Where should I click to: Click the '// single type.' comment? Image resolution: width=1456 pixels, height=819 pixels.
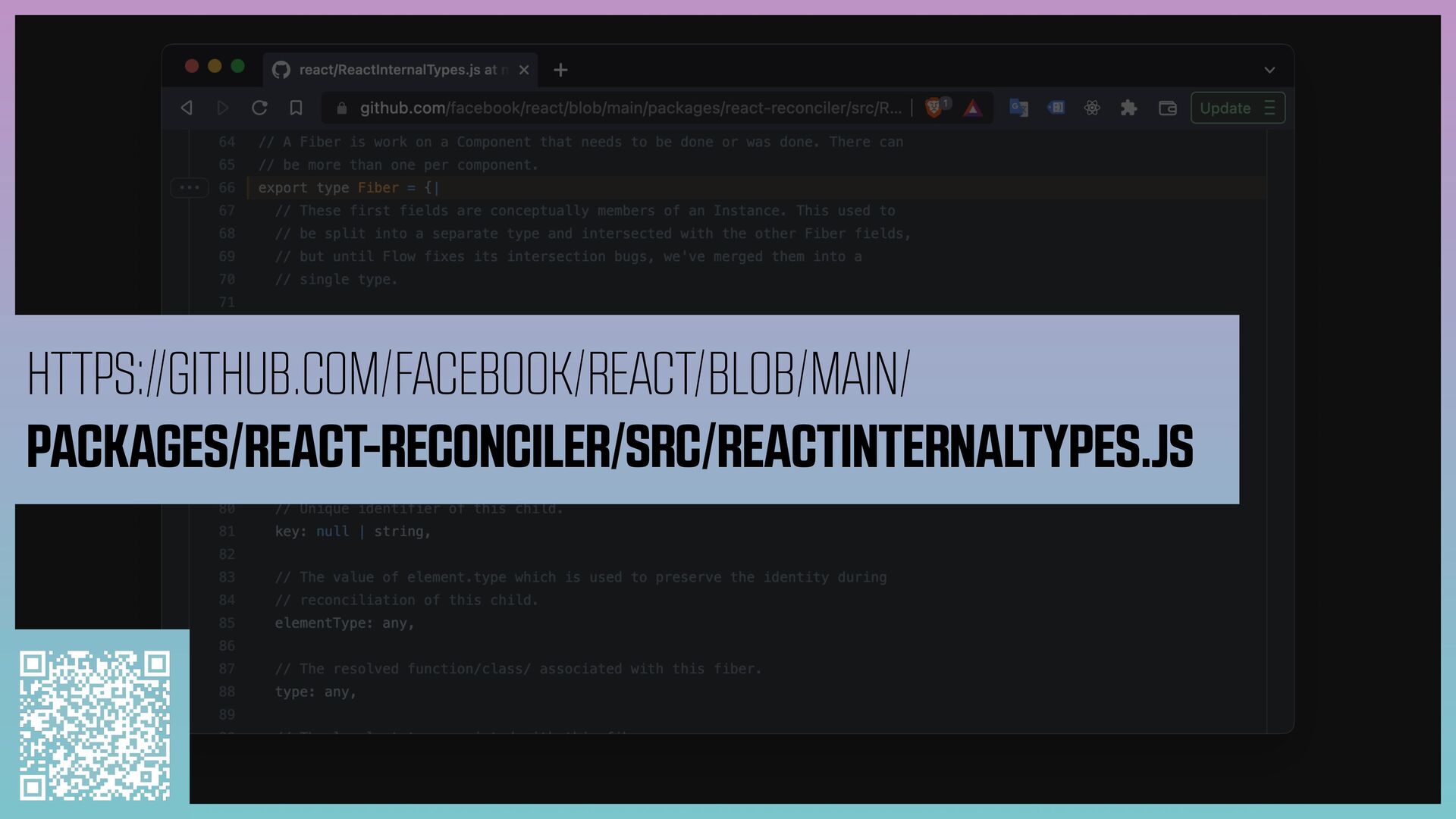pos(336,279)
